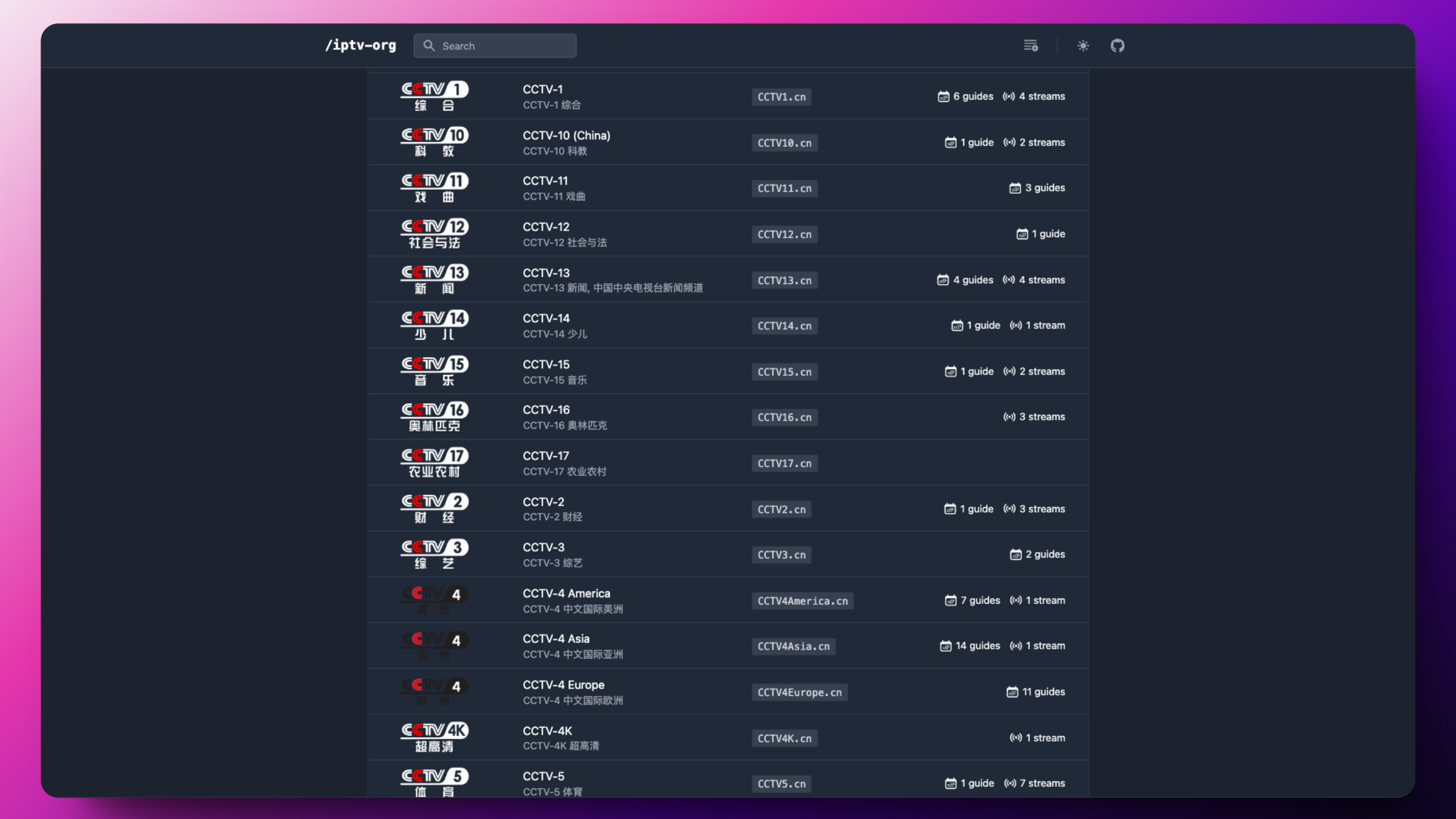Click the CCTV4Europe.cn domain button

coord(800,691)
